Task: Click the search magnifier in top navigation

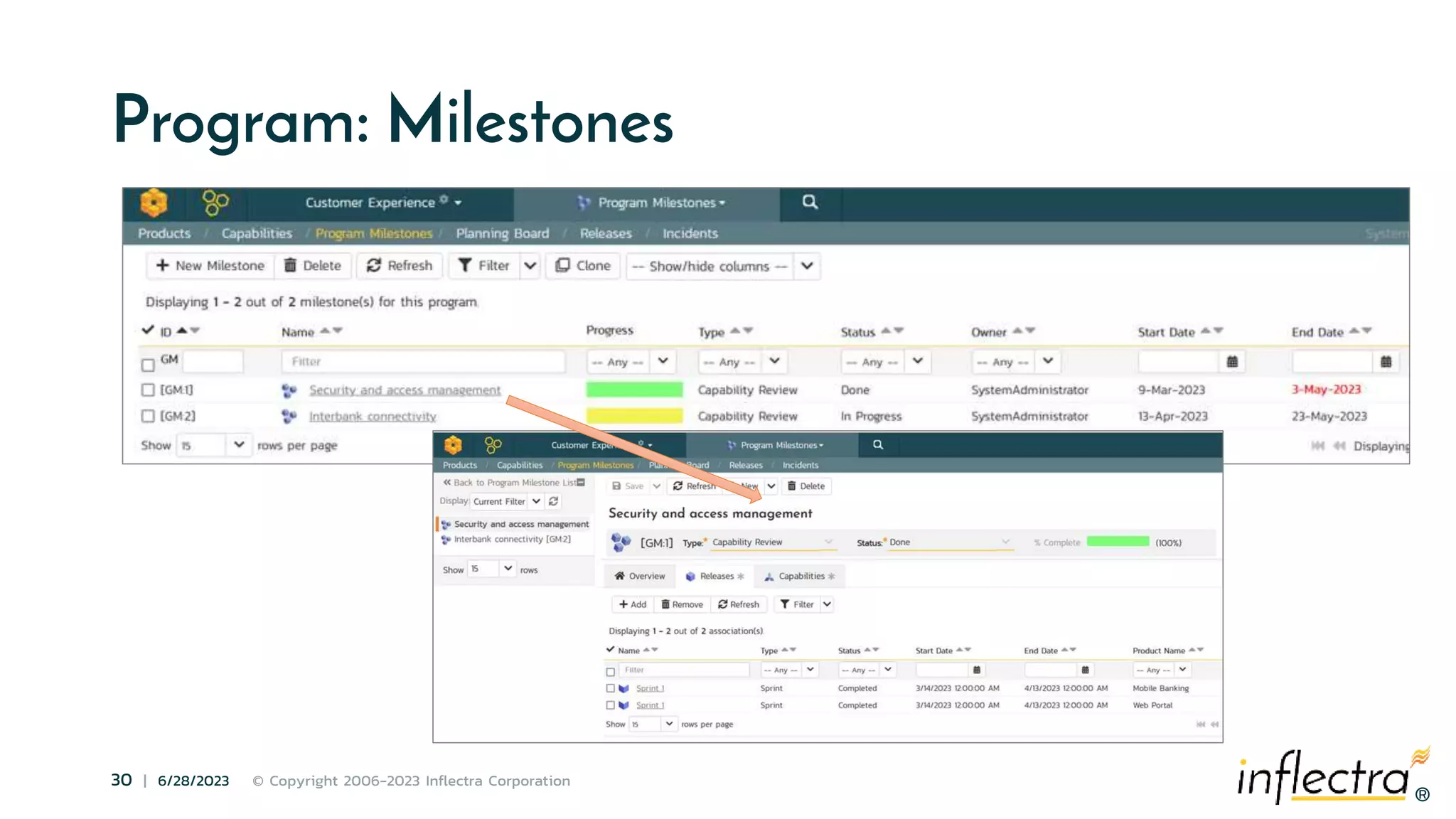Action: tap(810, 203)
